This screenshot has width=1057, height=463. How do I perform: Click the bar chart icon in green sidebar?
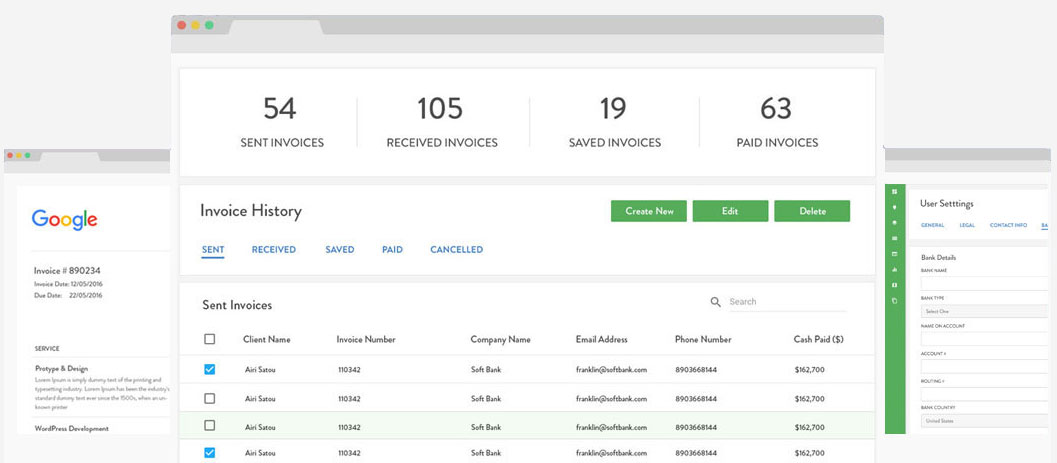[x=895, y=269]
